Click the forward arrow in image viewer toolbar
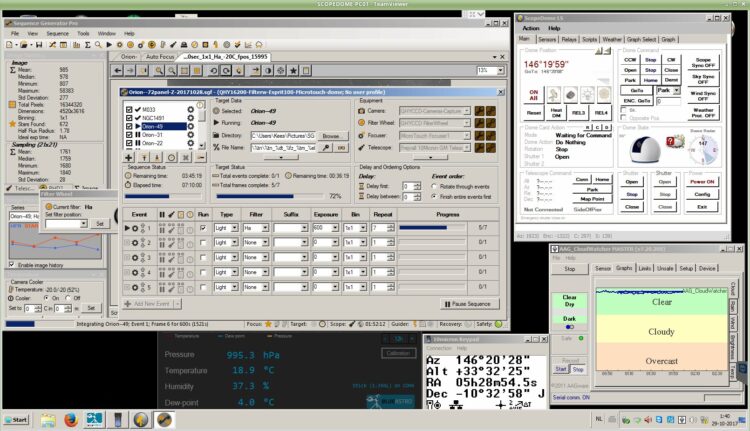Image resolution: width=750 pixels, height=431 pixels. pos(130,71)
